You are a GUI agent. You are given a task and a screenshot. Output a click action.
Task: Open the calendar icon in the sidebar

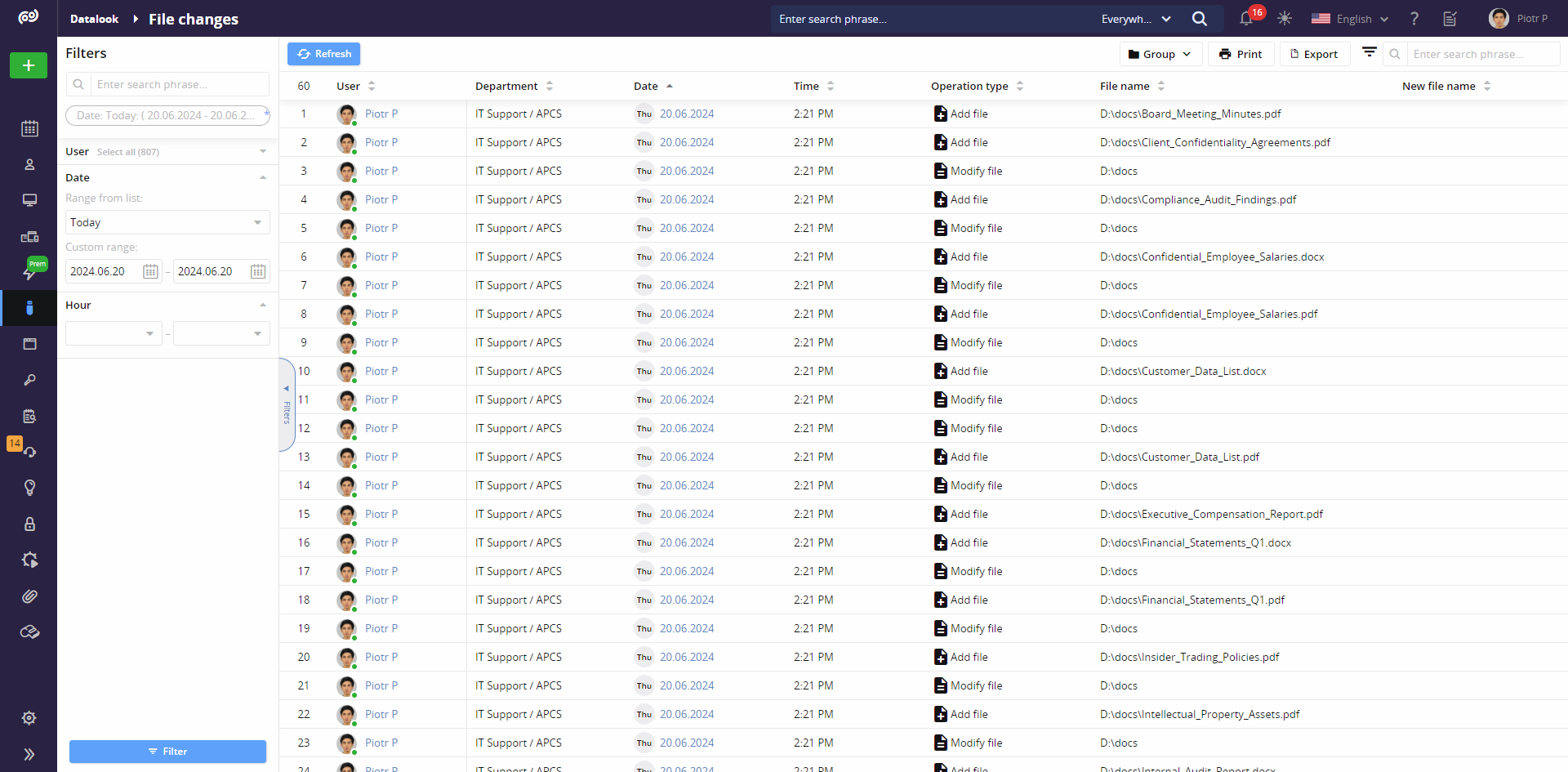pyautogui.click(x=29, y=128)
